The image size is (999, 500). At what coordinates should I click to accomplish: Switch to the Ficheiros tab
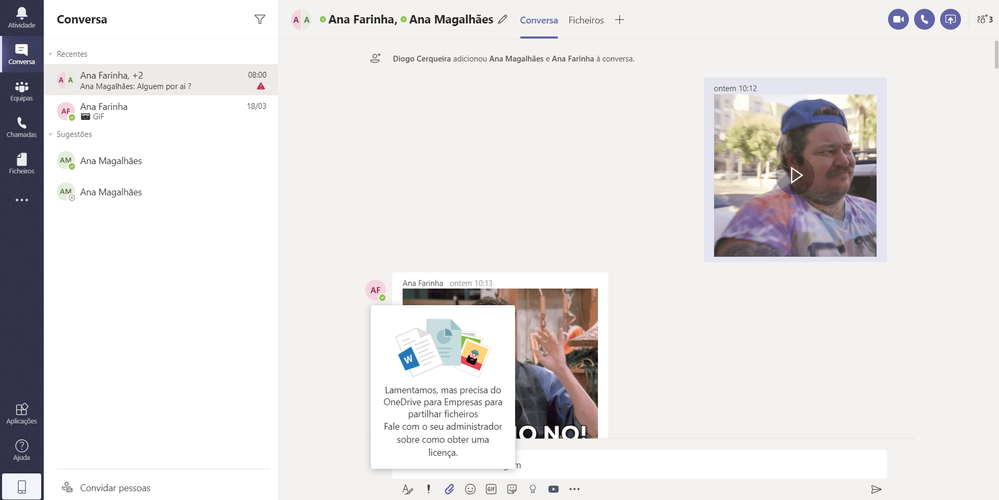point(586,20)
